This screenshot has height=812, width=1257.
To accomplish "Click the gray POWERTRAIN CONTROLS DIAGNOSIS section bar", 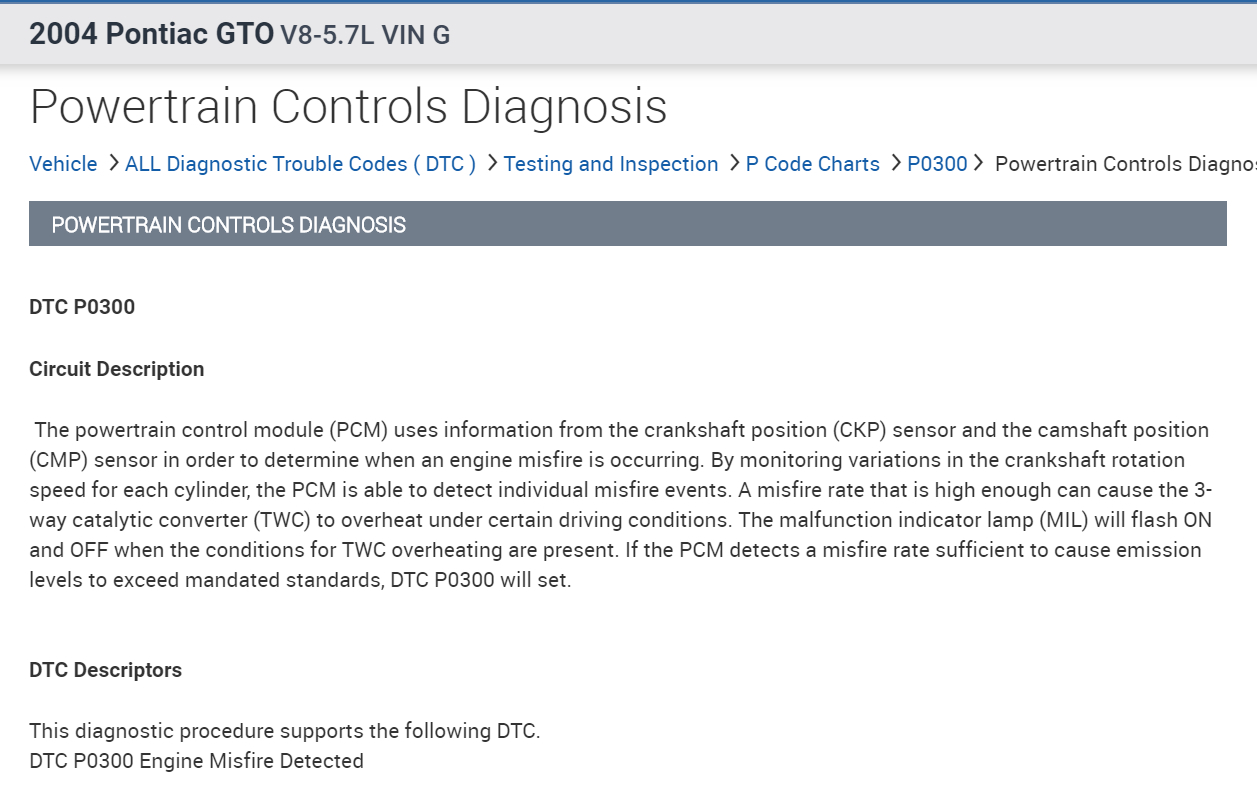I will point(627,224).
